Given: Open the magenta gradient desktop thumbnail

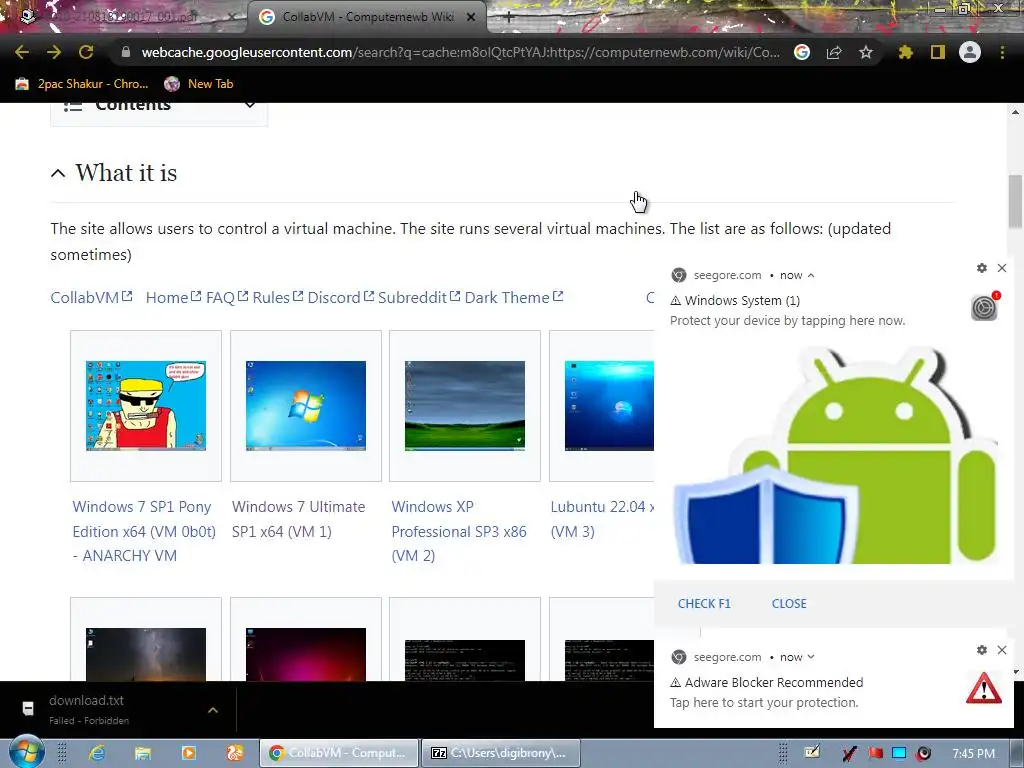Looking at the screenshot, I should point(306,654).
